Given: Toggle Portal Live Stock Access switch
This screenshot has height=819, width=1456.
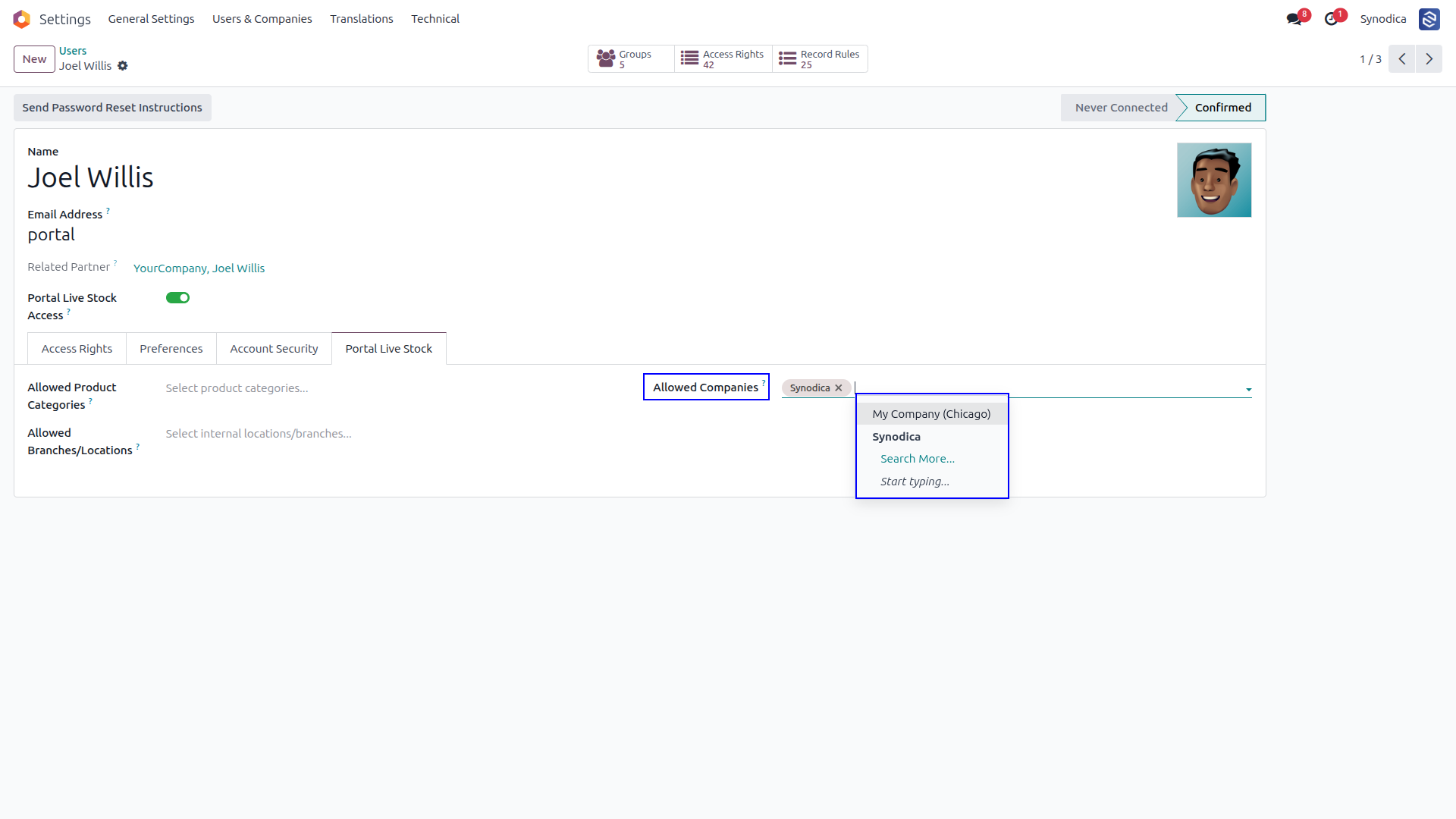Looking at the screenshot, I should click(177, 298).
